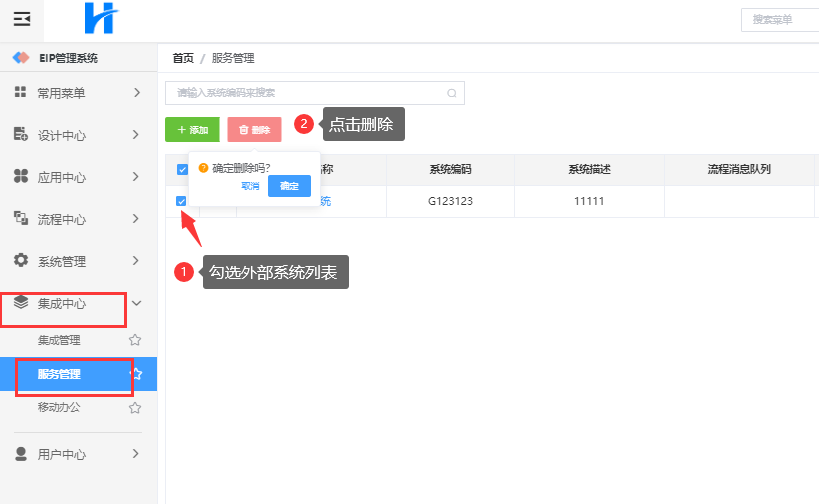Click the EIP管理系统 diamond icon

tap(21, 57)
